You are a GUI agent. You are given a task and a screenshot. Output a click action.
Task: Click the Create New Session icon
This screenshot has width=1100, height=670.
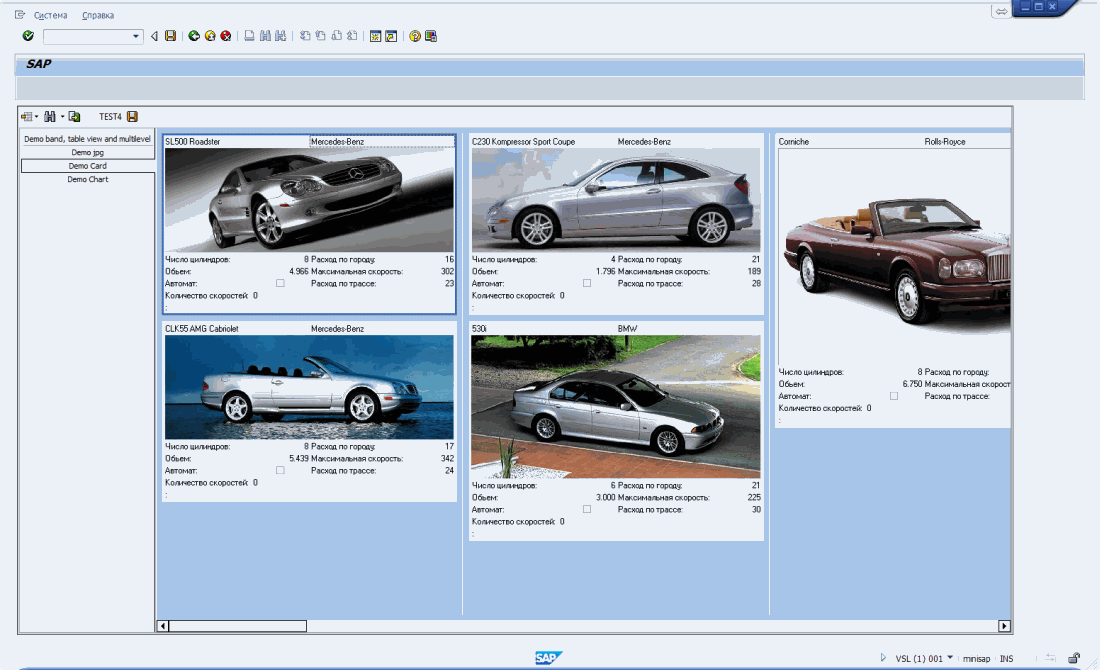pos(375,36)
